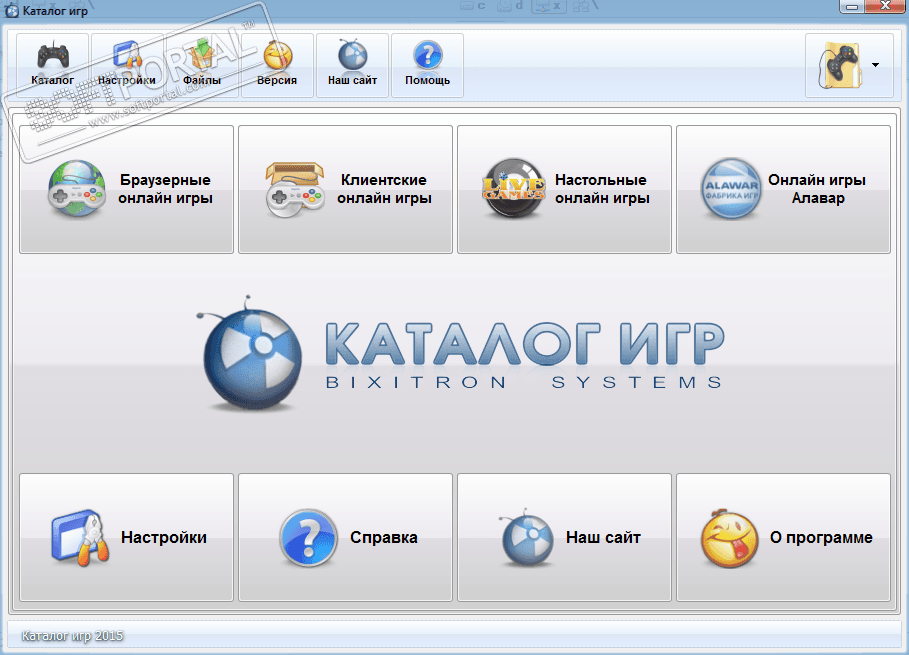
Task: Click the Каталог игр 2015 status bar text
Action: pos(72,636)
